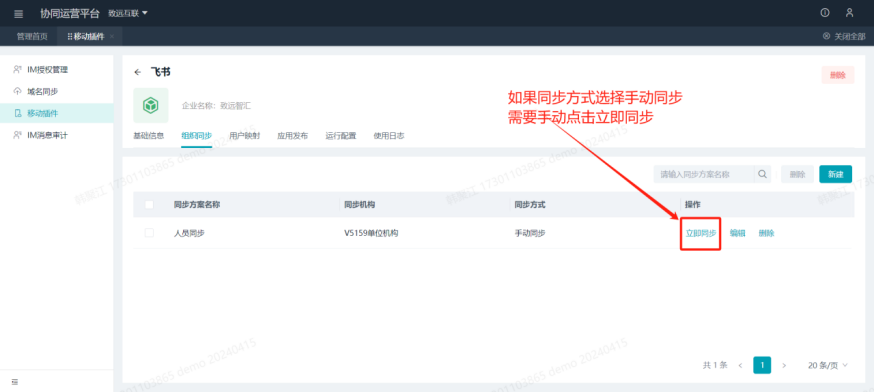Click 编辑 for the 人员同步 row
The height and width of the screenshot is (392, 874).
pyautogui.click(x=737, y=233)
